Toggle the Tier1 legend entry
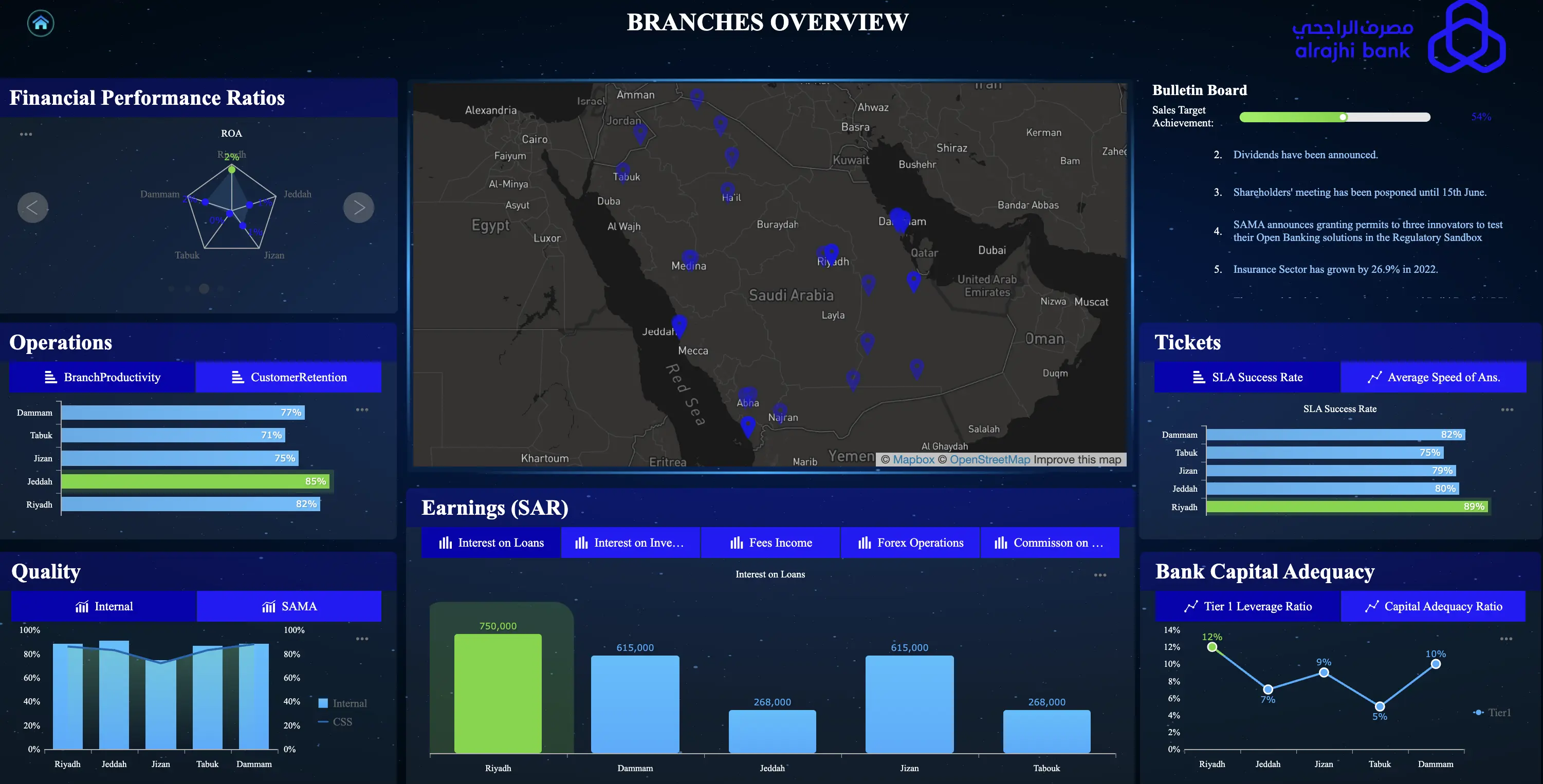The height and width of the screenshot is (784, 1543). point(1492,712)
